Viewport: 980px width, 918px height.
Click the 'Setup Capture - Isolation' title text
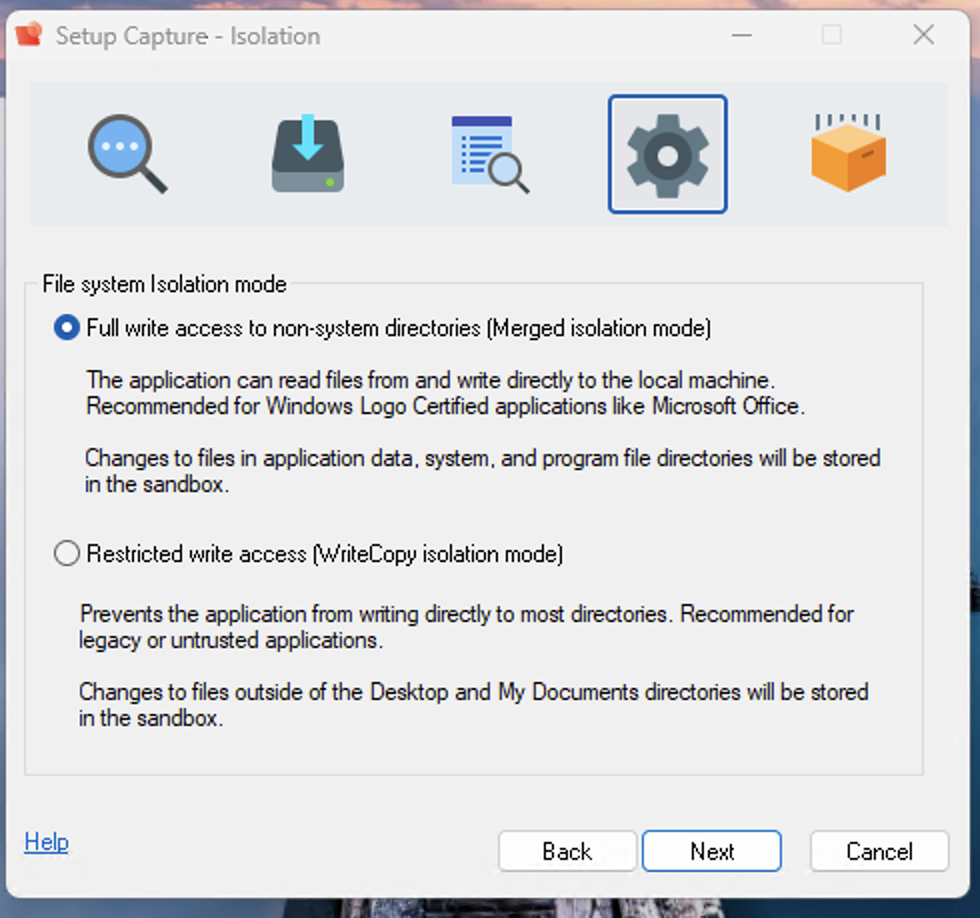188,36
